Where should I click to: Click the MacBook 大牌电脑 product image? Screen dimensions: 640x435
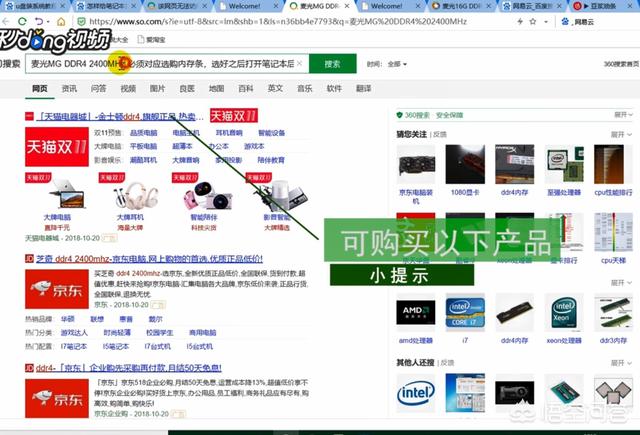[56, 193]
